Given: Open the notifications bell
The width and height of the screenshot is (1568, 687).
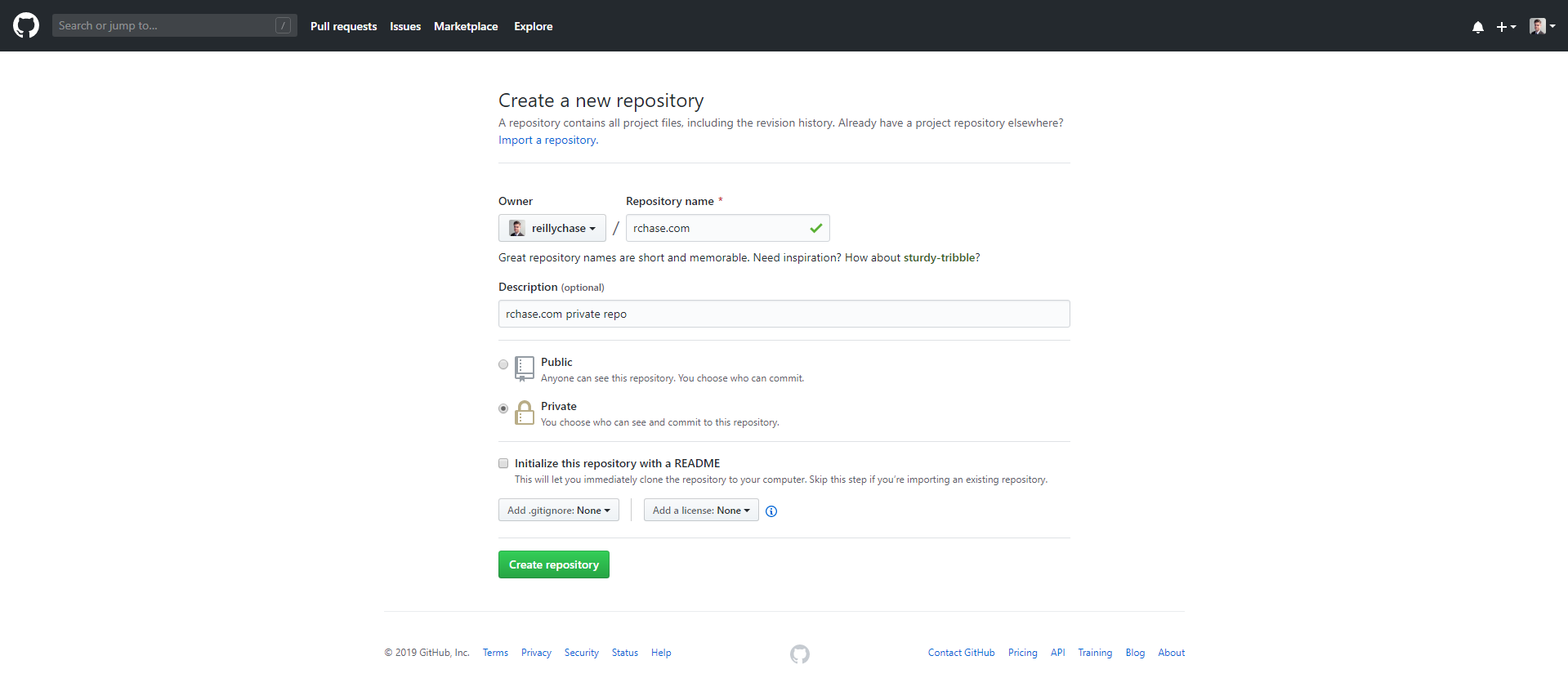Looking at the screenshot, I should click(x=1477, y=27).
